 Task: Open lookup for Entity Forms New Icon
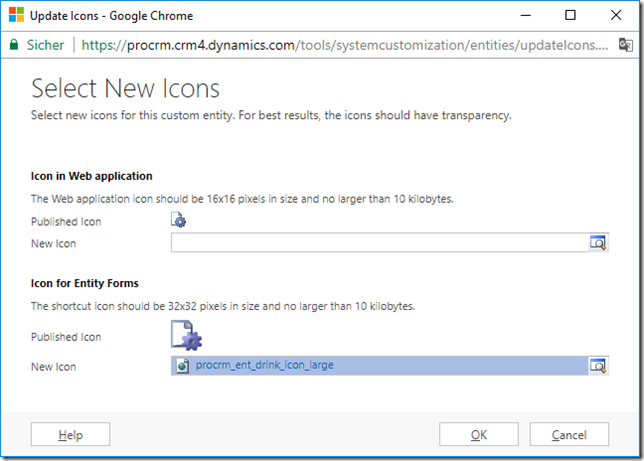pyautogui.click(x=598, y=366)
